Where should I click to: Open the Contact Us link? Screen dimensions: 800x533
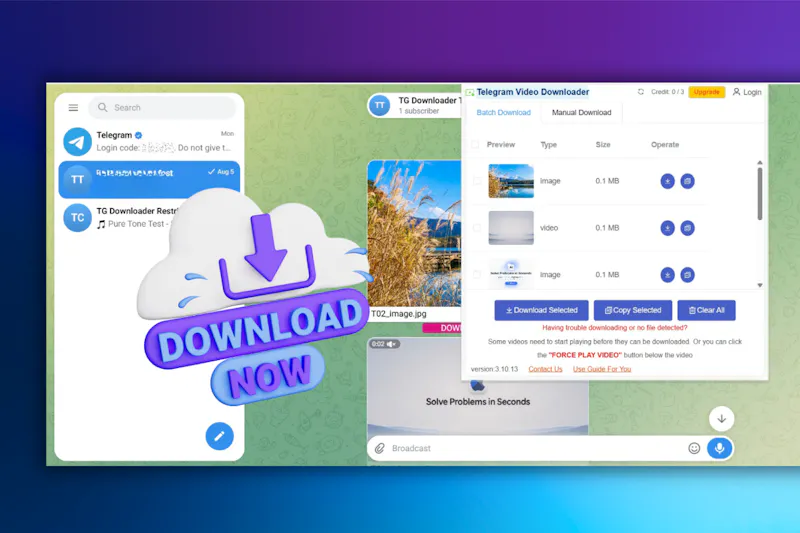pyautogui.click(x=545, y=369)
